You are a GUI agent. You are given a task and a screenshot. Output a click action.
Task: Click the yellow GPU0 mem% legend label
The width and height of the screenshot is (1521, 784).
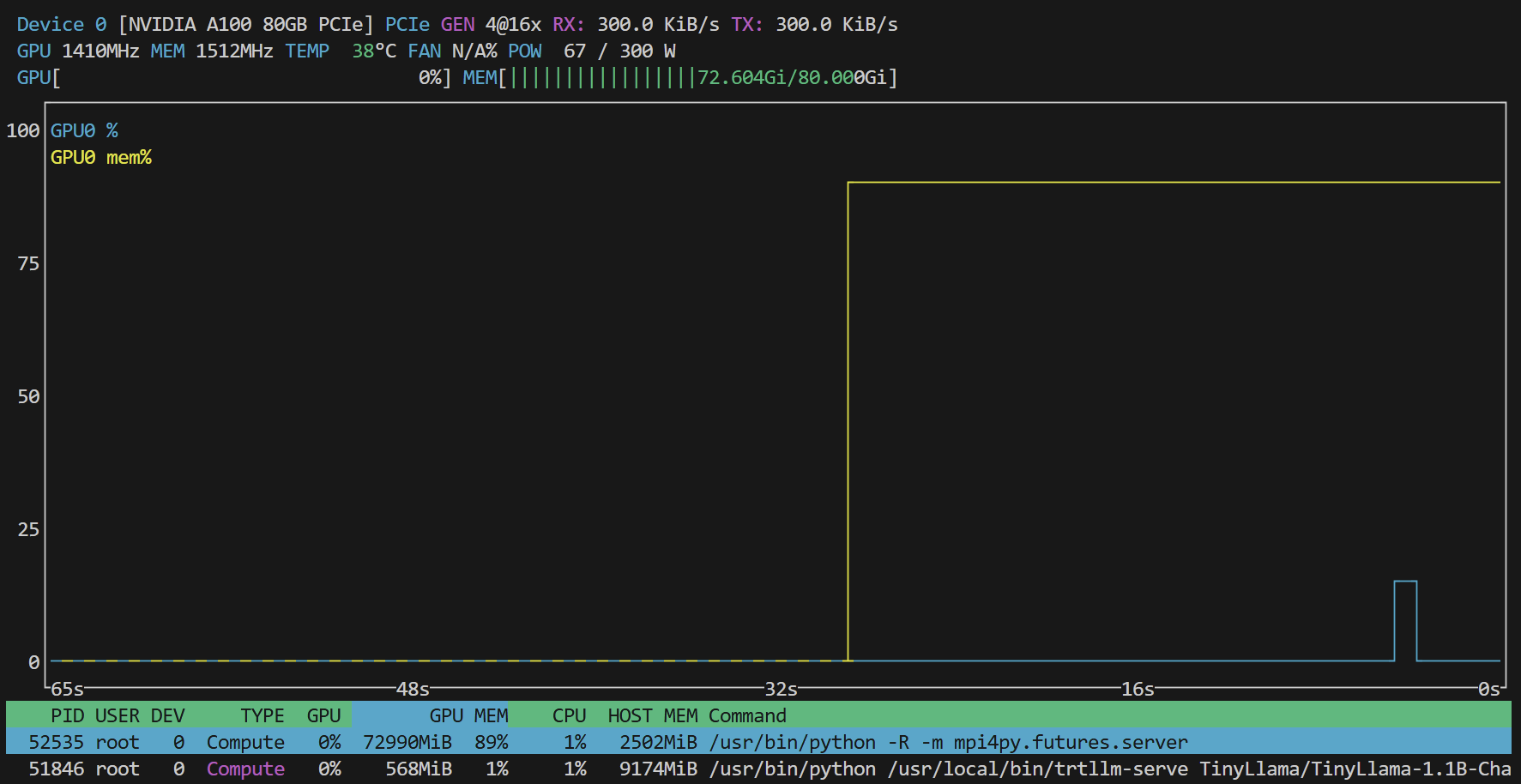click(100, 158)
